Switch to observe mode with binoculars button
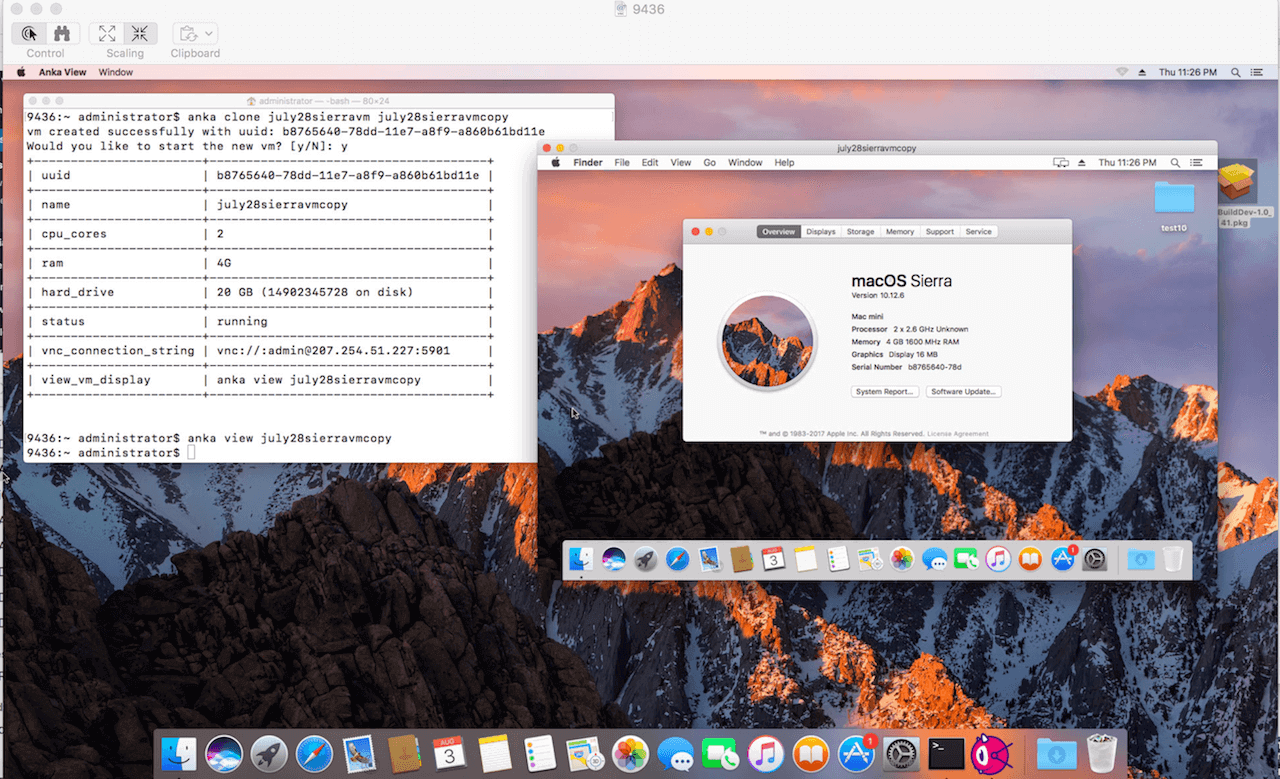1280x779 pixels. pos(62,33)
